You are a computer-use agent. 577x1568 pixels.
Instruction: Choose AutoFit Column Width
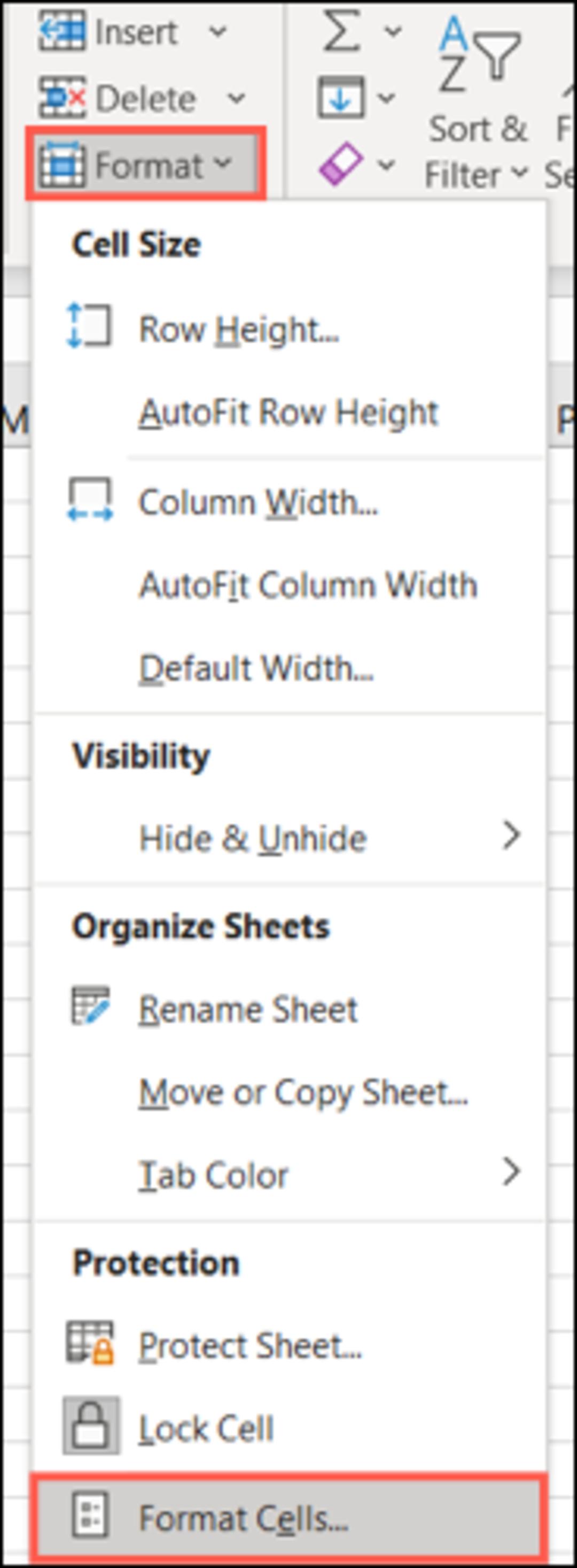pyautogui.click(x=309, y=586)
